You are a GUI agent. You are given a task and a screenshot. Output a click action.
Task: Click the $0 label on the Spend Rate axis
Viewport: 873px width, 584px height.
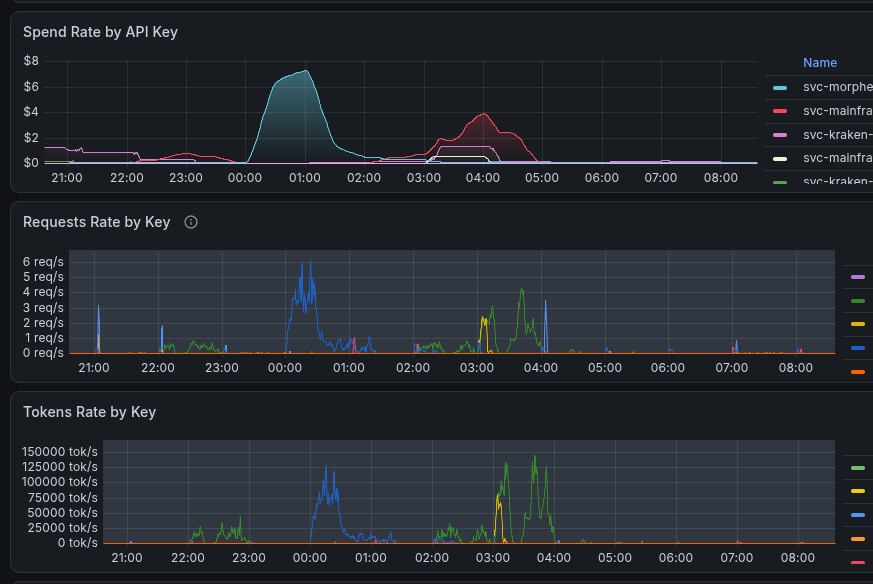pos(31,163)
